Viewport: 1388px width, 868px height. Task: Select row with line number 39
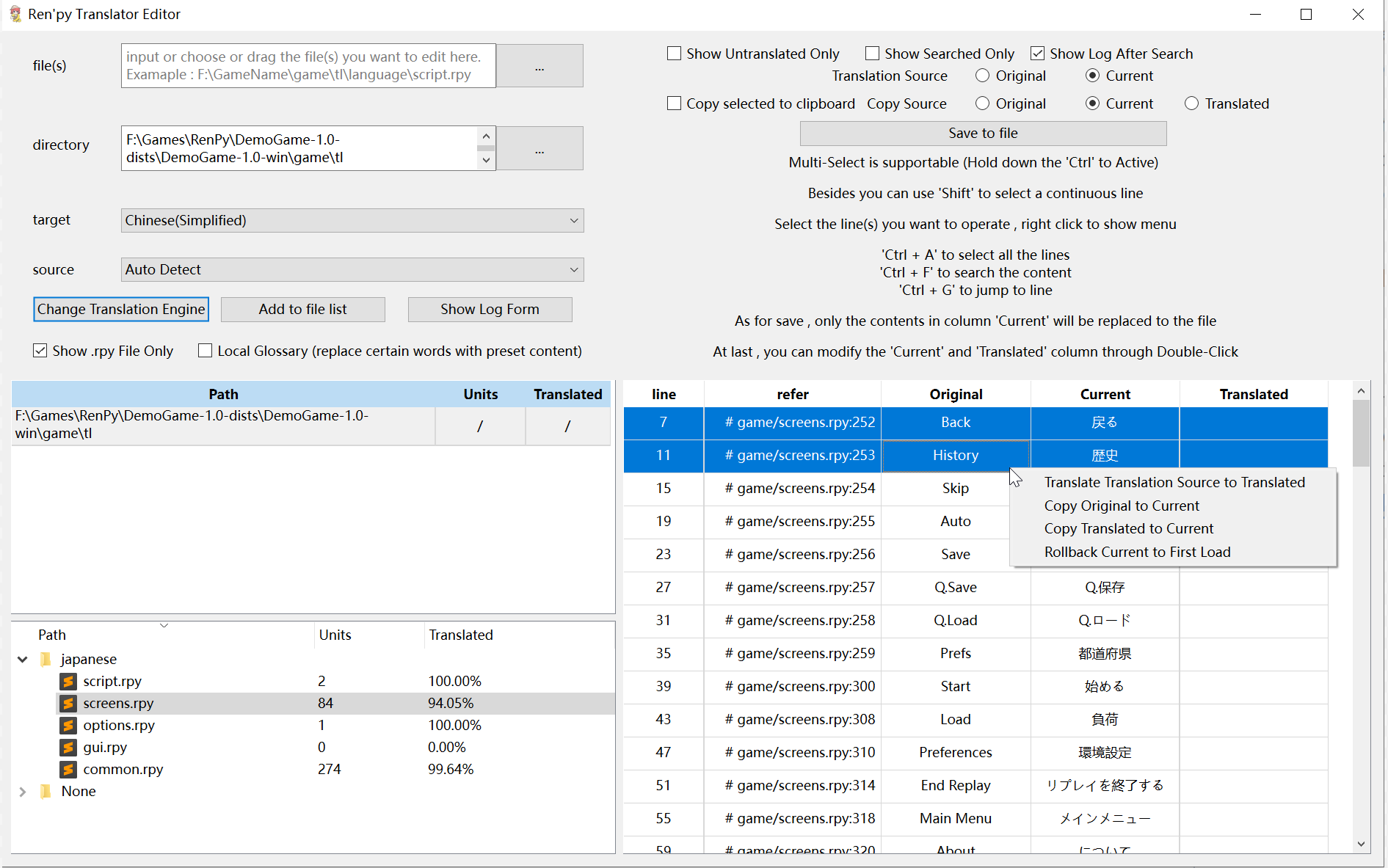pyautogui.click(x=664, y=686)
